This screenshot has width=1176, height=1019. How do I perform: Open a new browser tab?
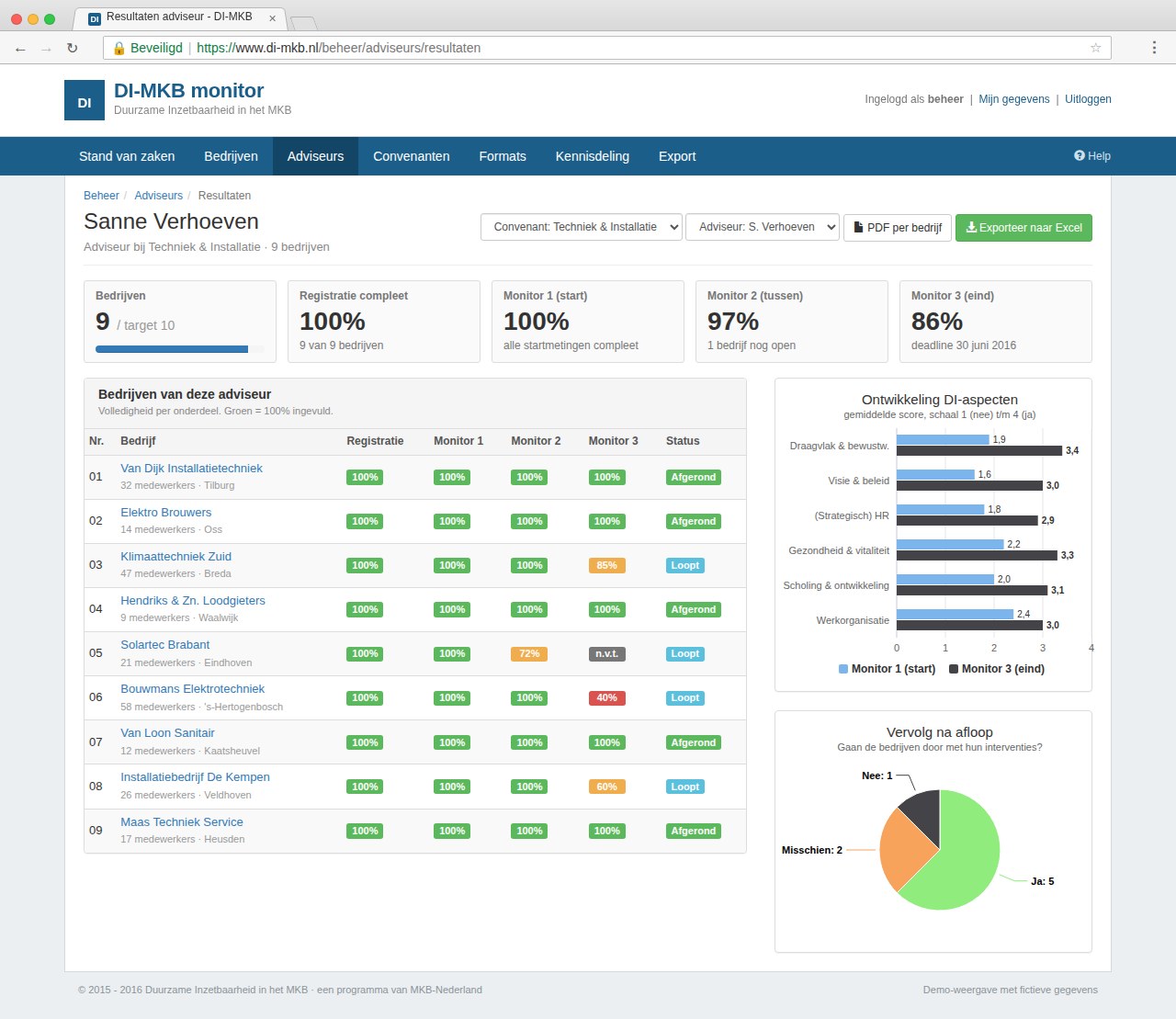[303, 22]
